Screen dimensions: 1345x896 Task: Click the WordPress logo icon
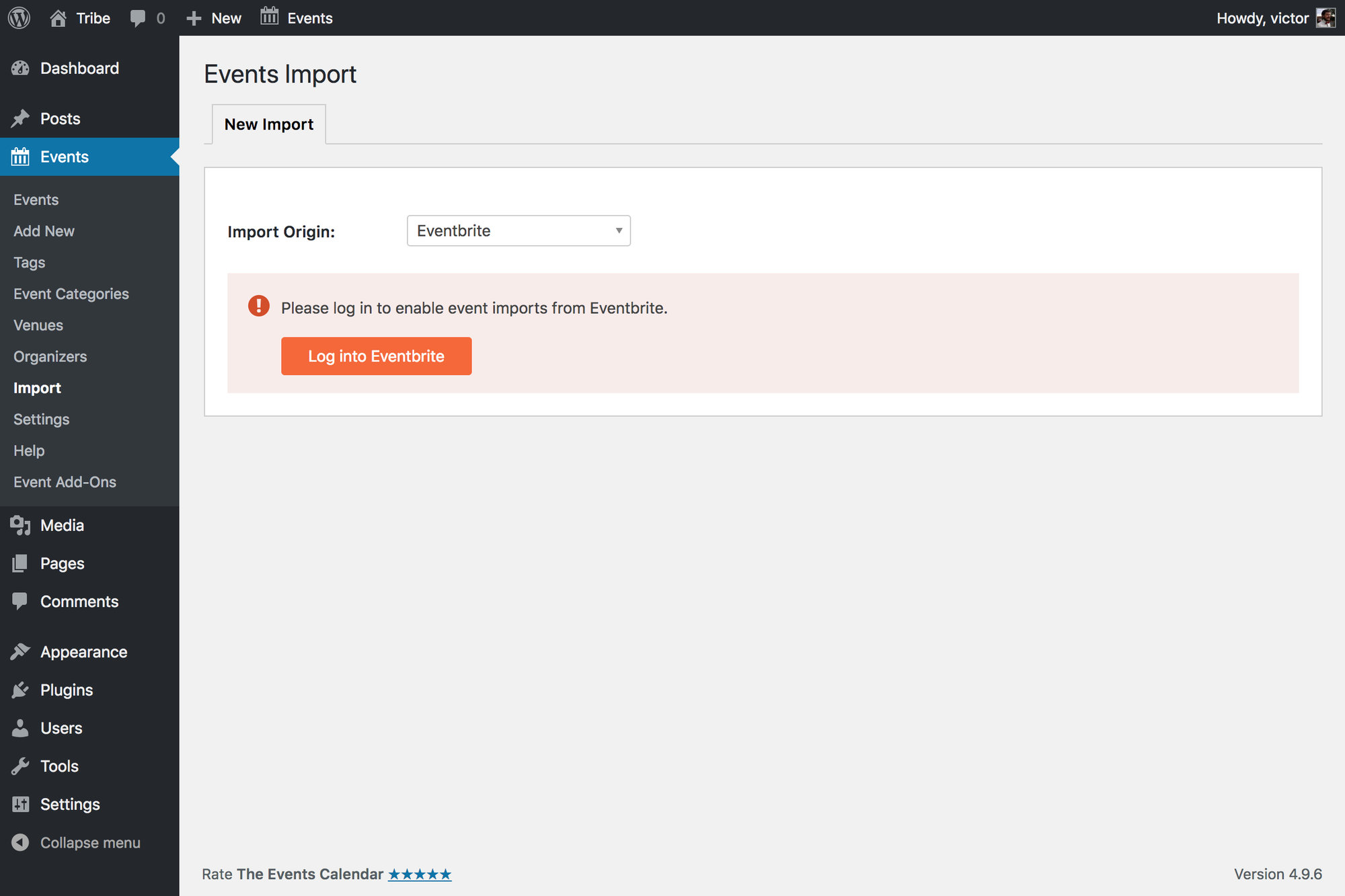coord(20,18)
